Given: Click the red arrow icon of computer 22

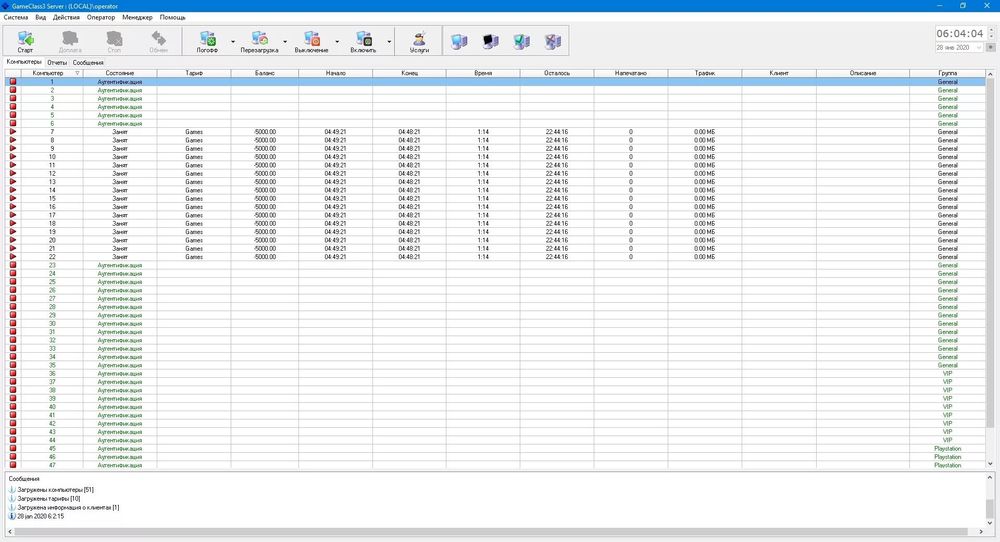Looking at the screenshot, I should pos(13,256).
